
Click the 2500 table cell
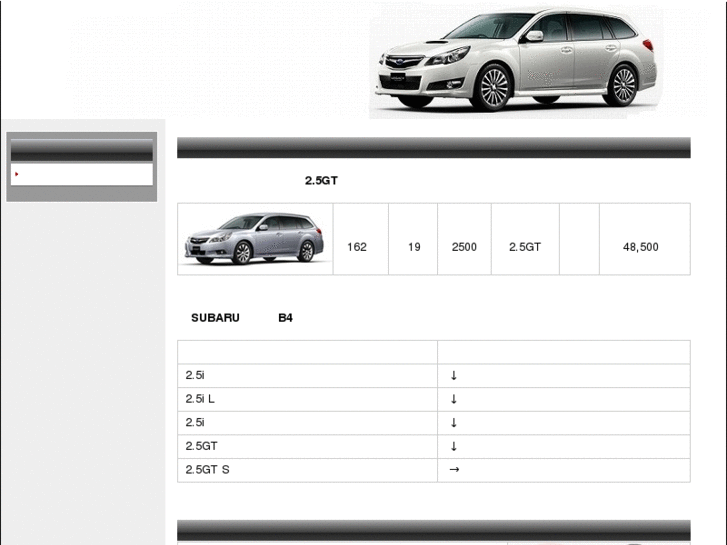(464, 239)
